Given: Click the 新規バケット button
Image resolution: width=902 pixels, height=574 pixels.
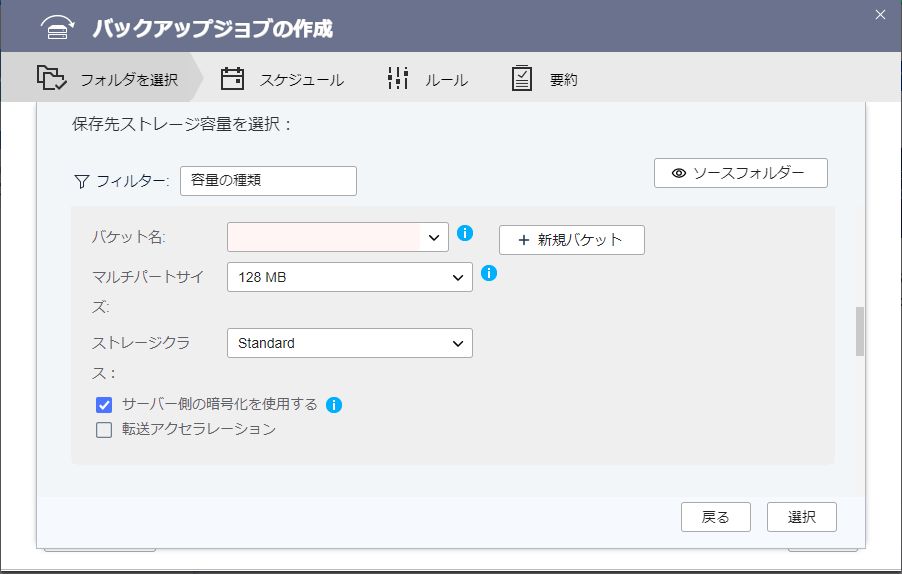Looking at the screenshot, I should 572,240.
